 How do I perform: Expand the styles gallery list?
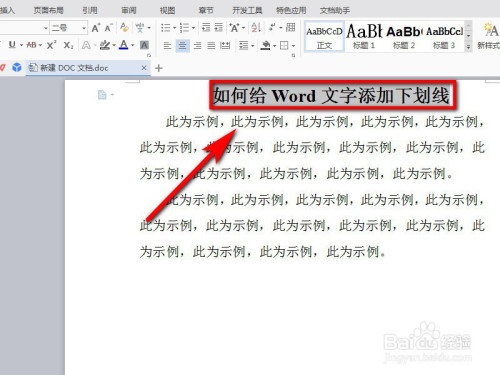(x=468, y=47)
